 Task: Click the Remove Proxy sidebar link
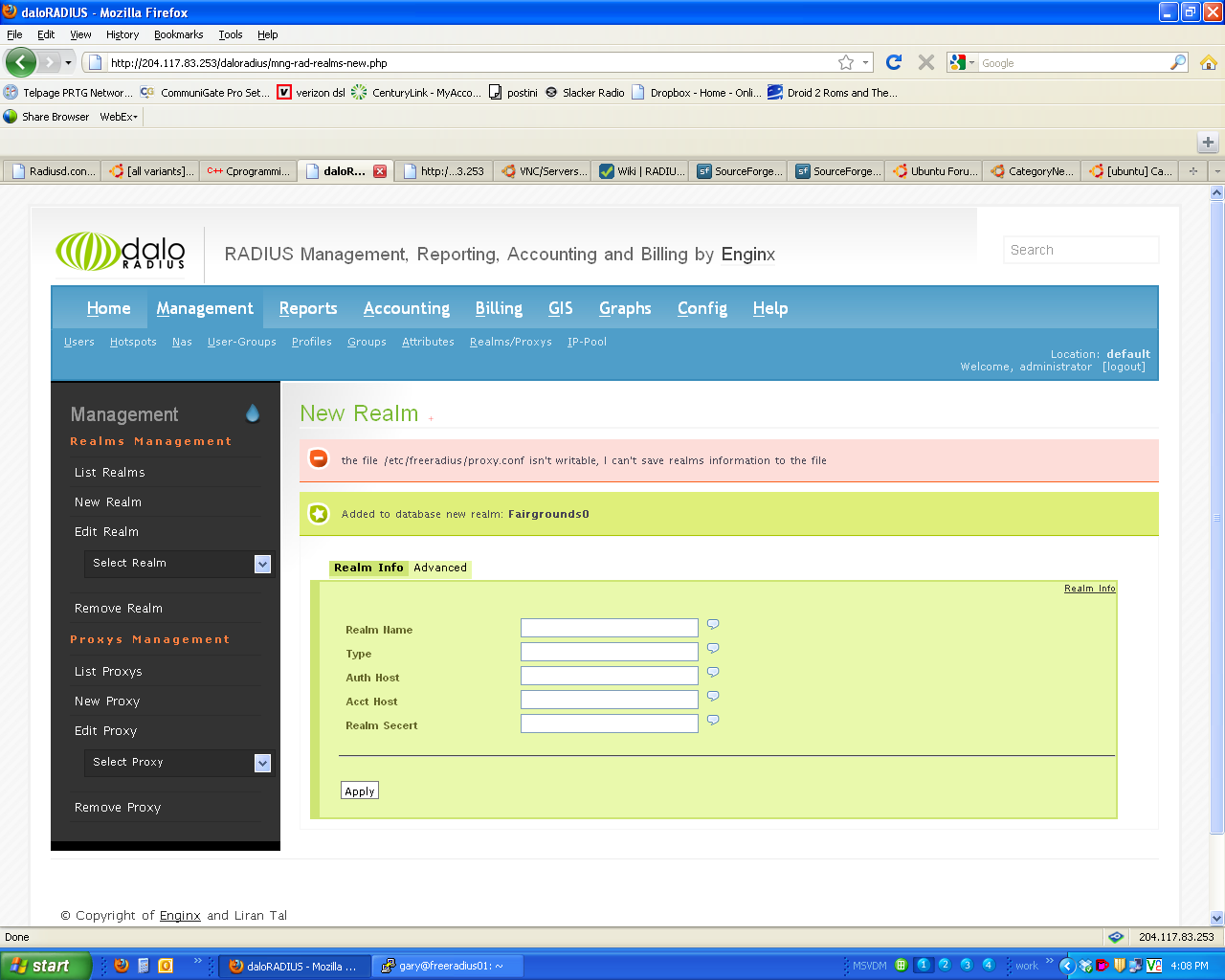pos(118,808)
